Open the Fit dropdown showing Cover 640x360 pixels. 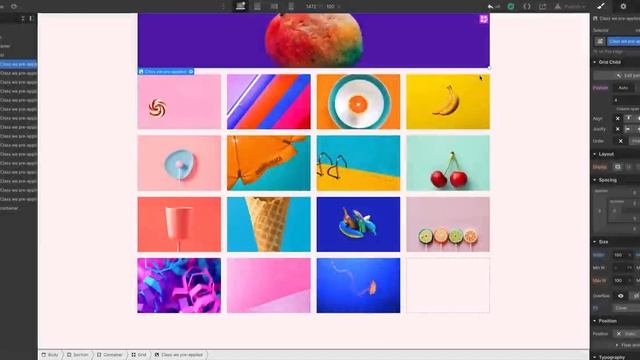[626, 308]
